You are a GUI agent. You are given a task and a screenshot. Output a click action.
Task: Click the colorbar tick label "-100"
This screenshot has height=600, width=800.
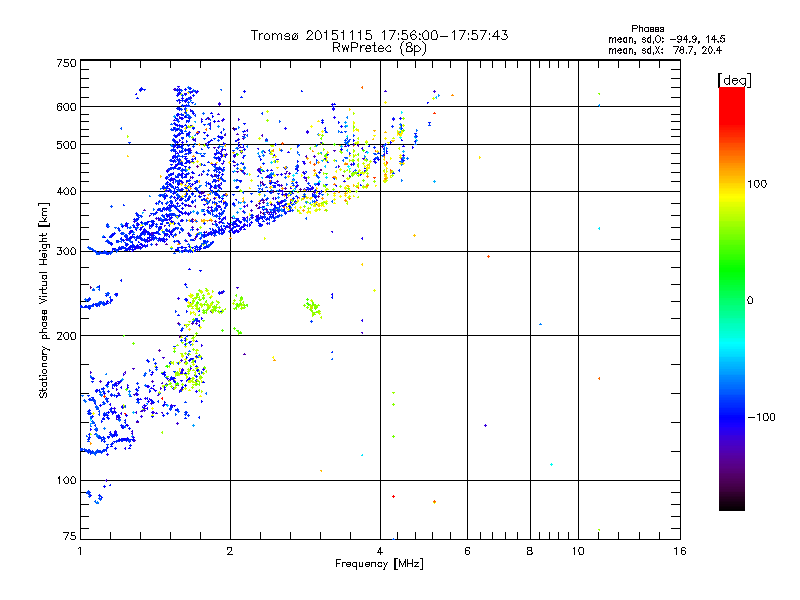[761, 417]
